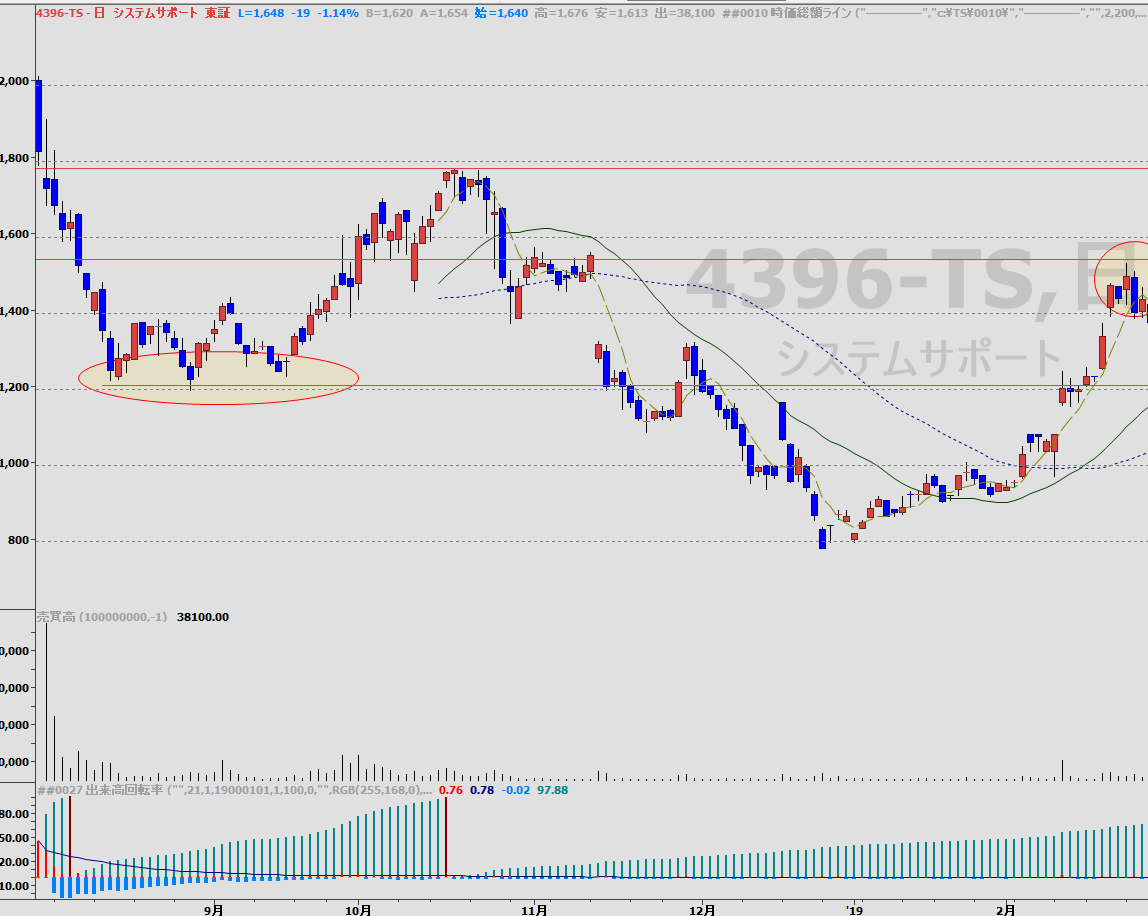1148x916 pixels.
Task: Click the "売買高 (100000000,-1)" panel label
Action: coord(102,617)
